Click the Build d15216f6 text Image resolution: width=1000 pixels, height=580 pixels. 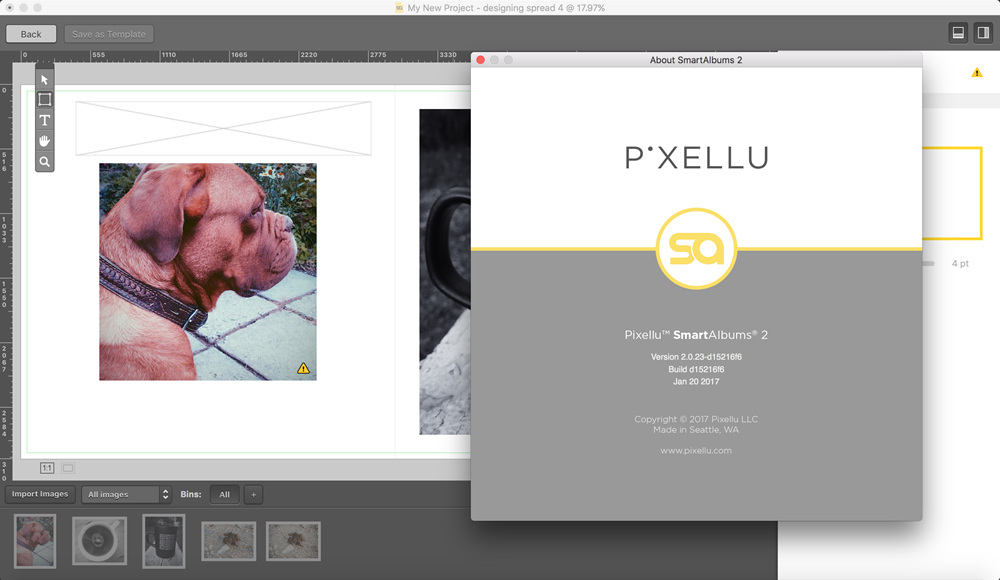pos(696,369)
